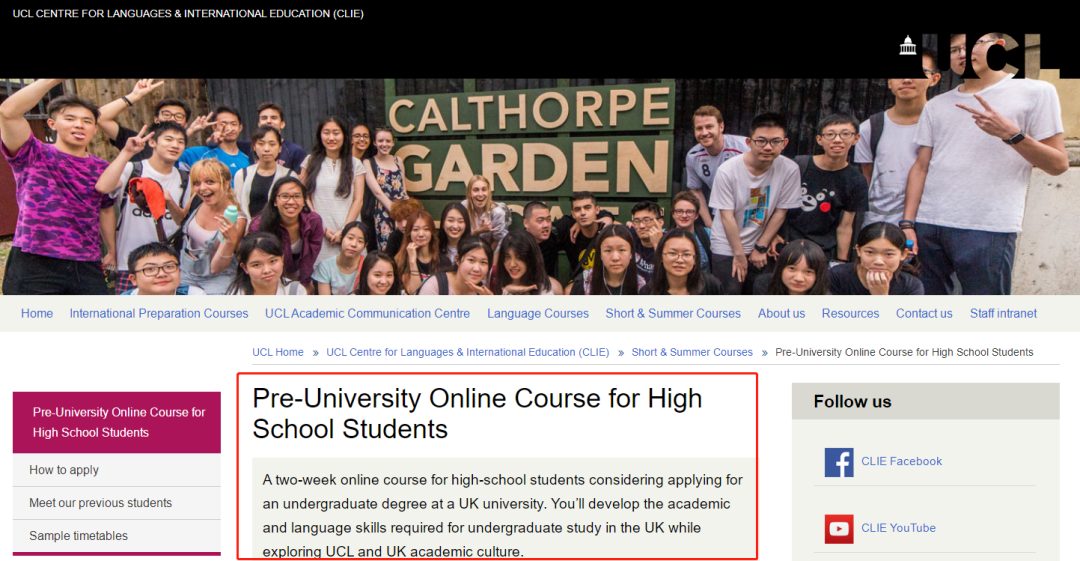Viewport: 1080px width, 561px height.
Task: Click the UCL logo in the header
Action: click(x=978, y=54)
